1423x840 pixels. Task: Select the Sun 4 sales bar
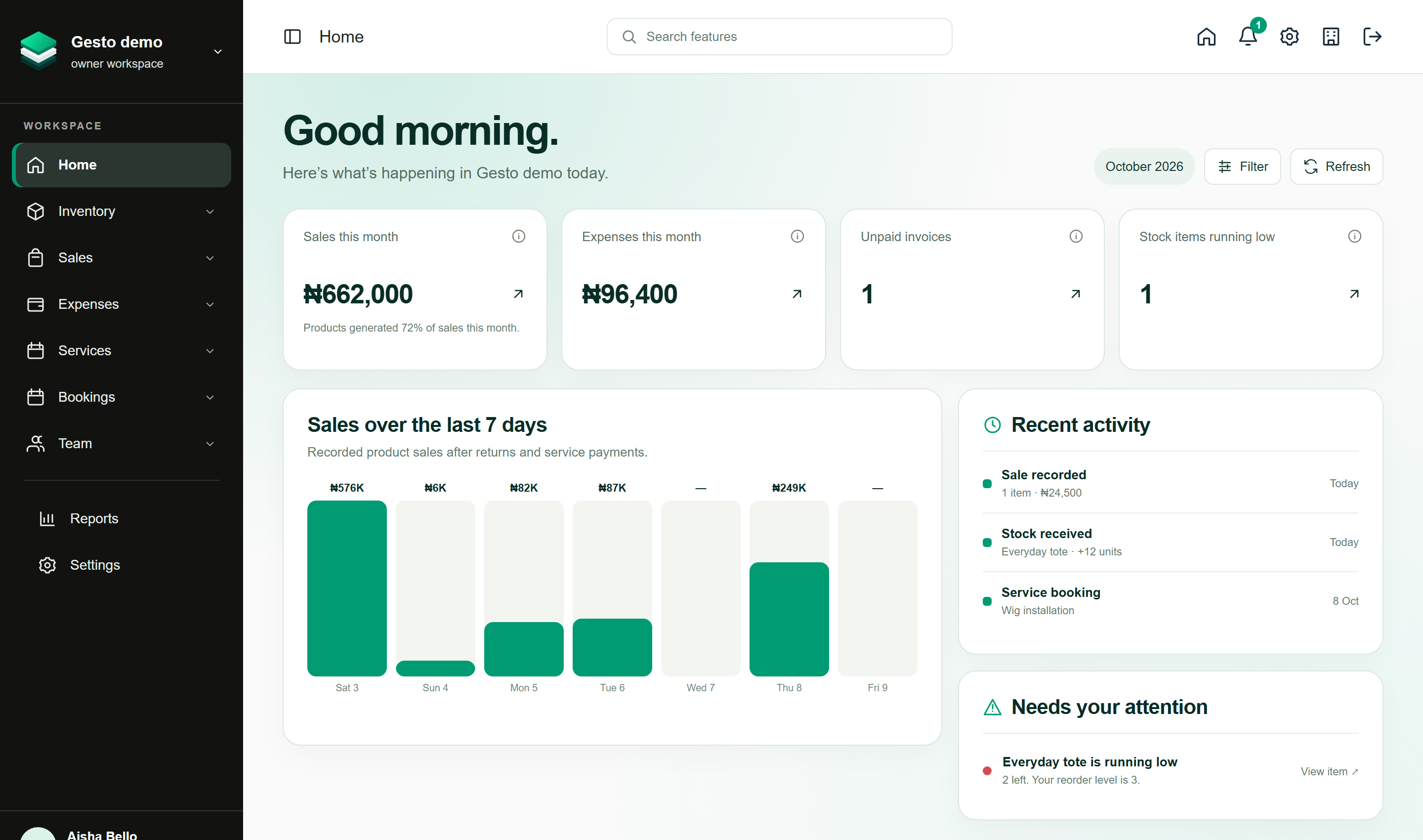(x=435, y=669)
